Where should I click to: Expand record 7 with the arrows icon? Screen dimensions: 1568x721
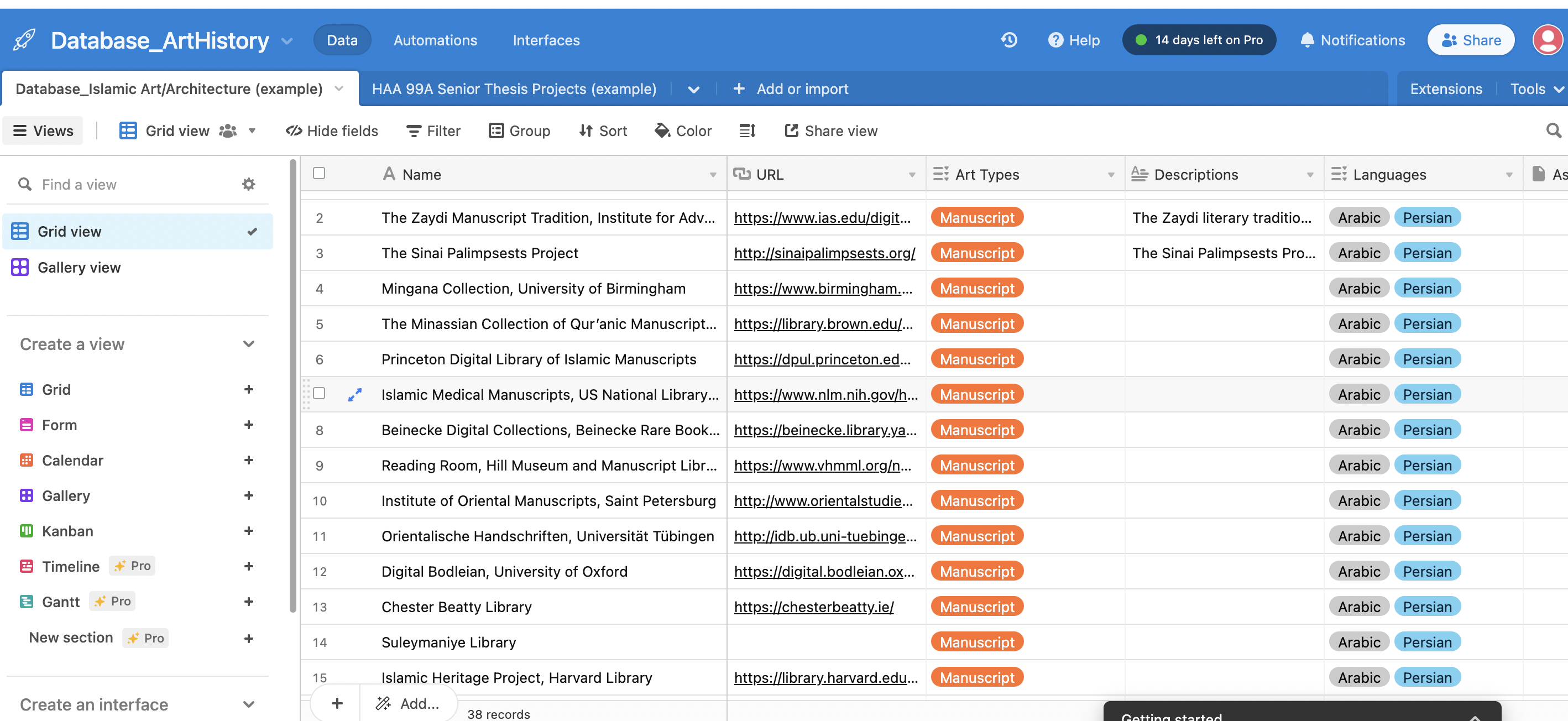pyautogui.click(x=355, y=395)
